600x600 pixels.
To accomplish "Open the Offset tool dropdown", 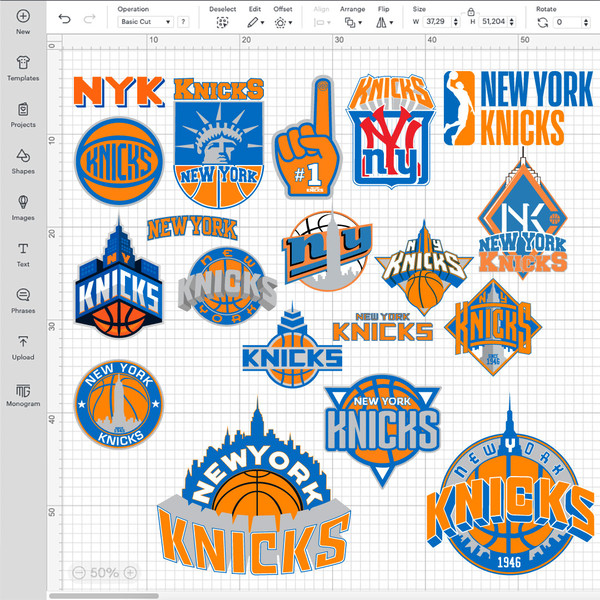I will 283,23.
